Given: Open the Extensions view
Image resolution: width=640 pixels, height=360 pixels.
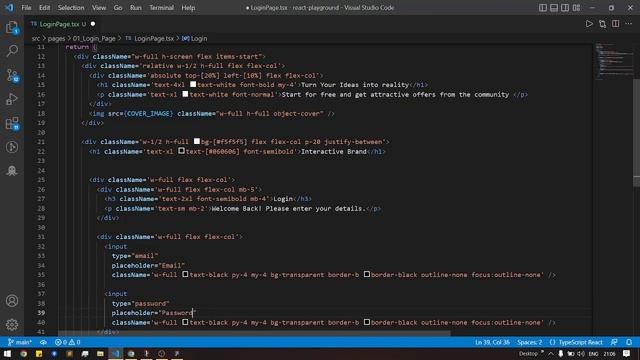Looking at the screenshot, I should (x=12, y=123).
